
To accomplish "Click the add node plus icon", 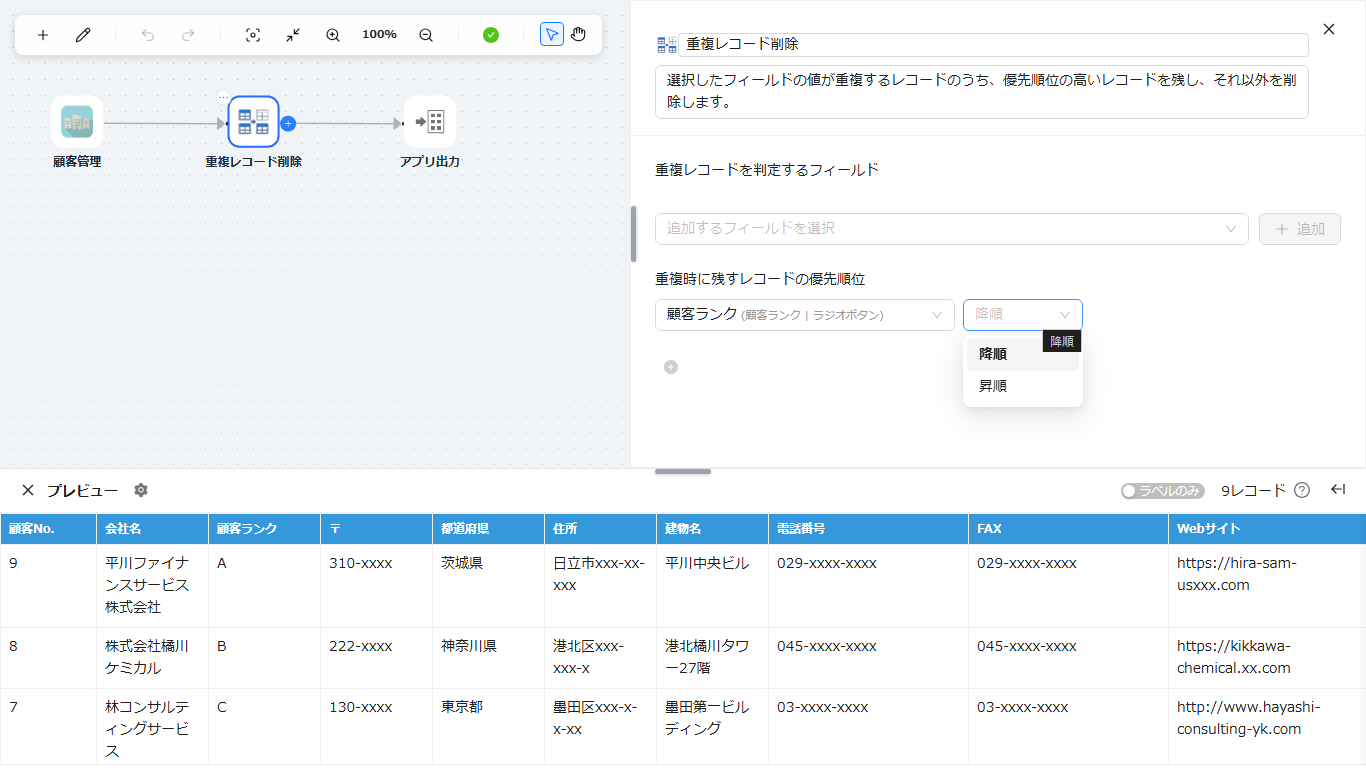I will [43, 35].
